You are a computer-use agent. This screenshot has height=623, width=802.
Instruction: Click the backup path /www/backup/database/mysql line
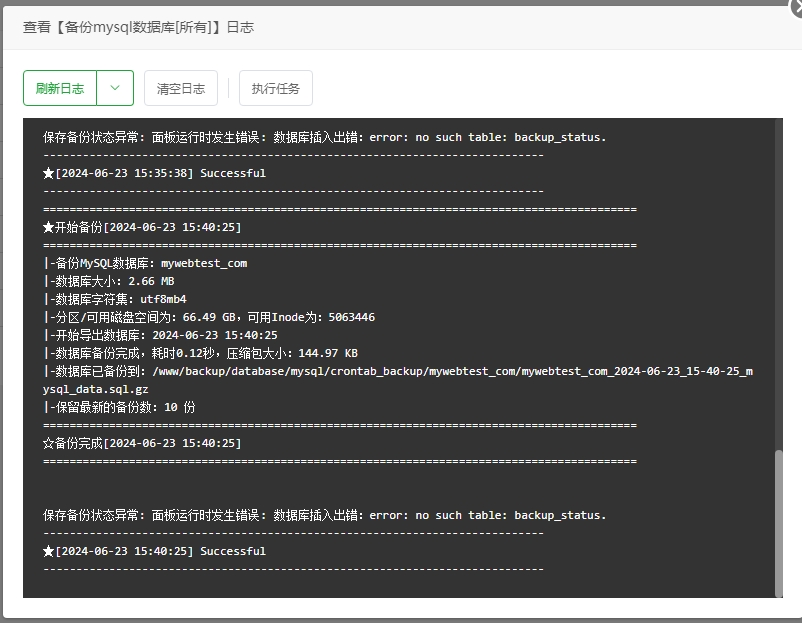click(x=398, y=371)
